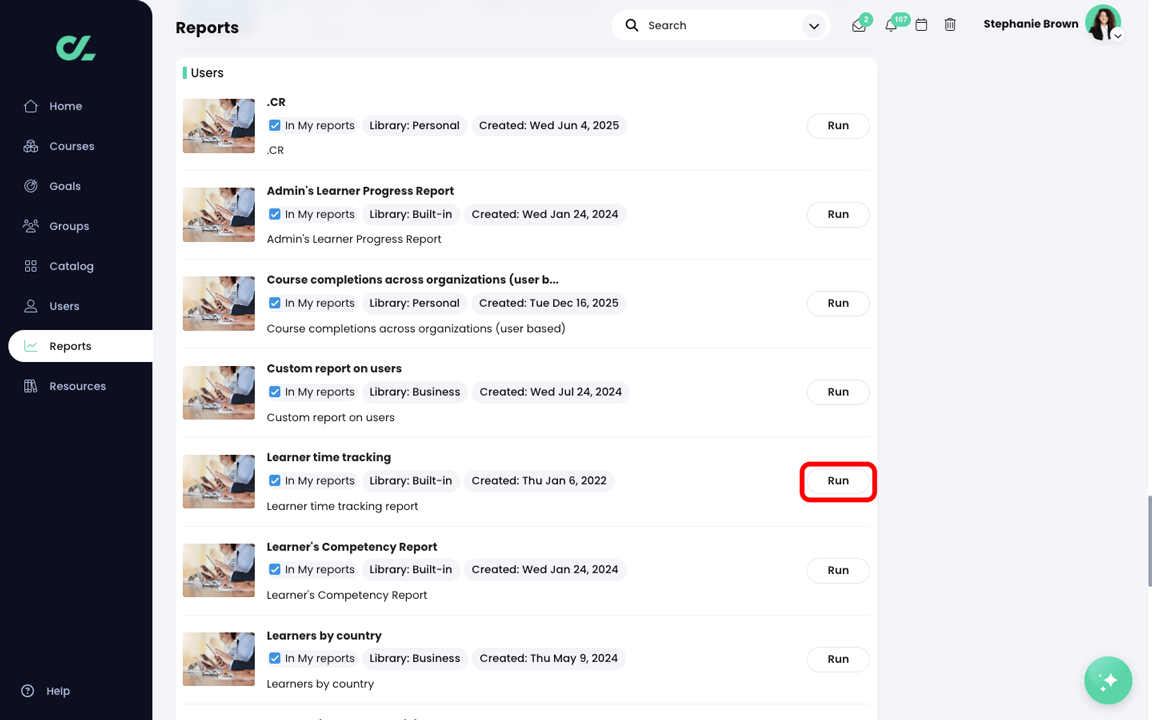This screenshot has height=720, width=1152.
Task: Open Catalog menu item
Action: [x=71, y=266]
